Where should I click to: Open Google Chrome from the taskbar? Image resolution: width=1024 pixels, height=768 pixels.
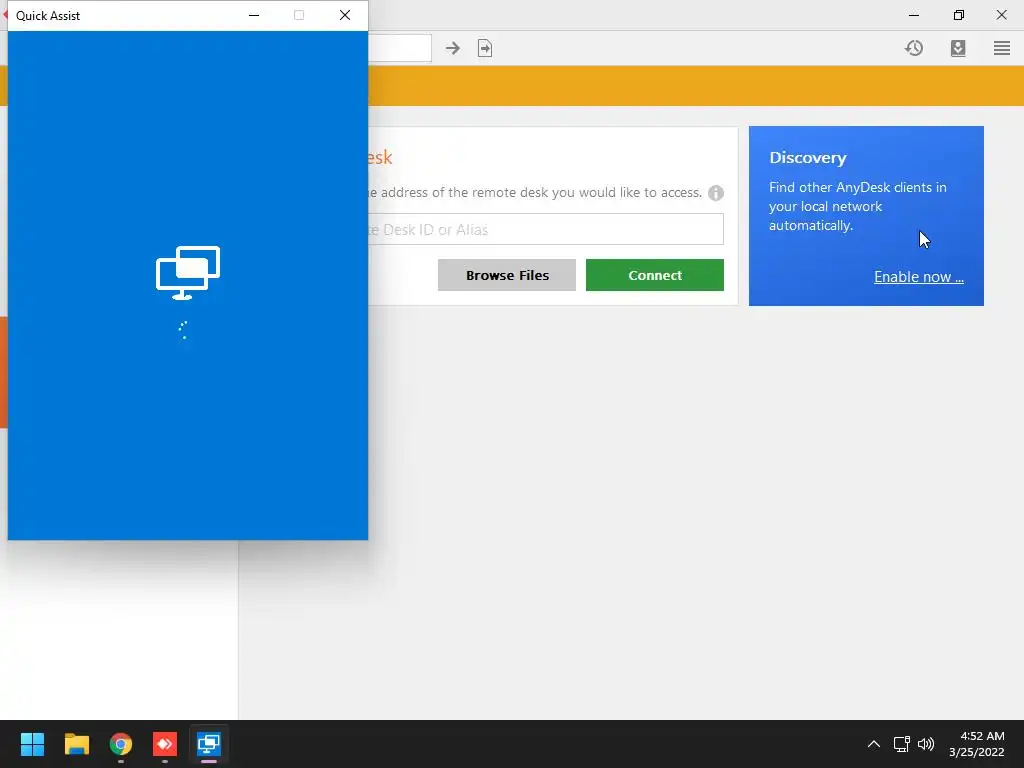click(x=121, y=744)
